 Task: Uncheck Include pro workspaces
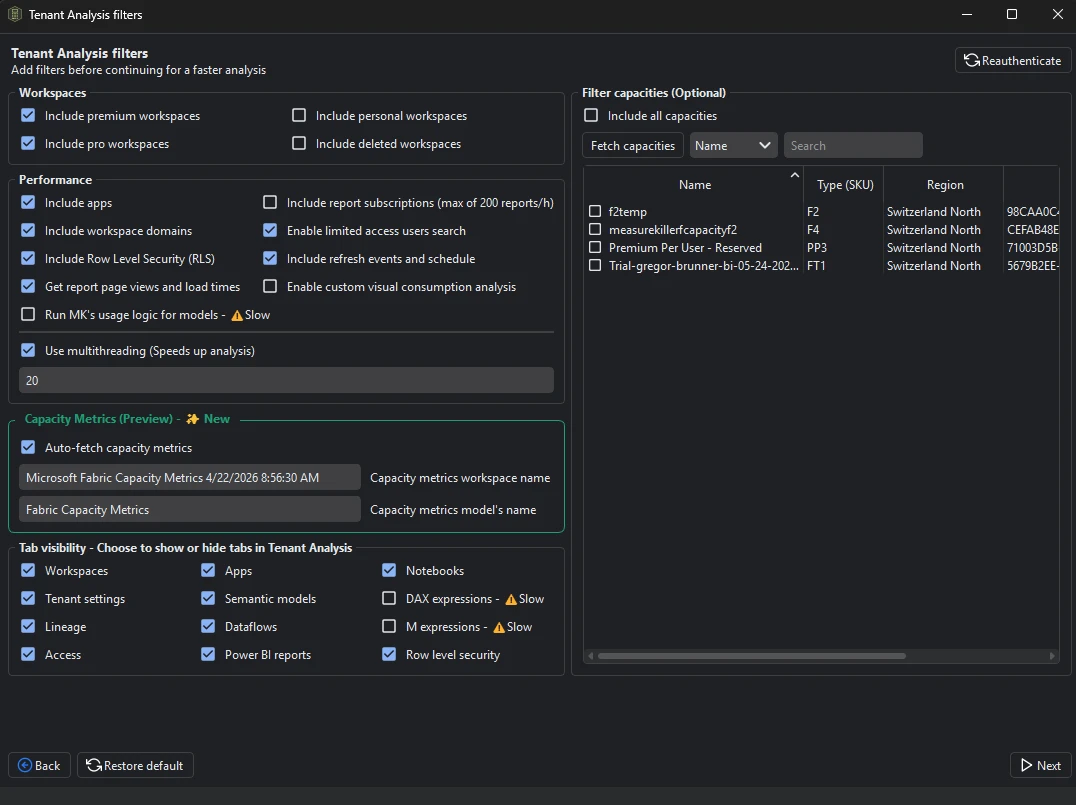point(28,143)
